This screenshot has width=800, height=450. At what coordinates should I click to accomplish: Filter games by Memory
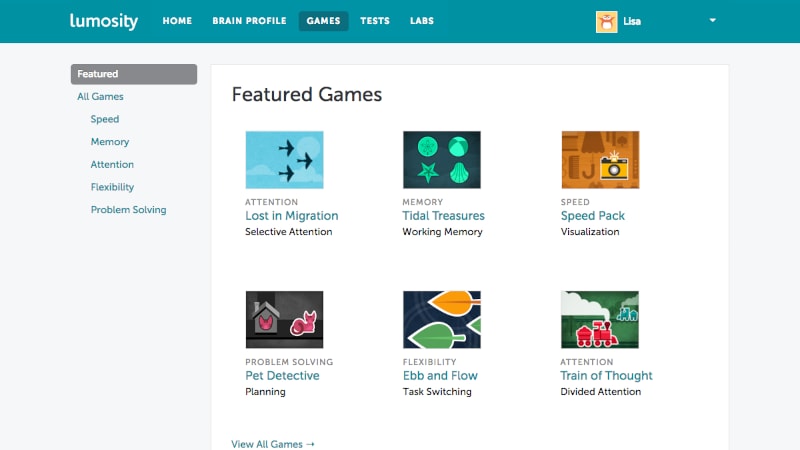110,142
